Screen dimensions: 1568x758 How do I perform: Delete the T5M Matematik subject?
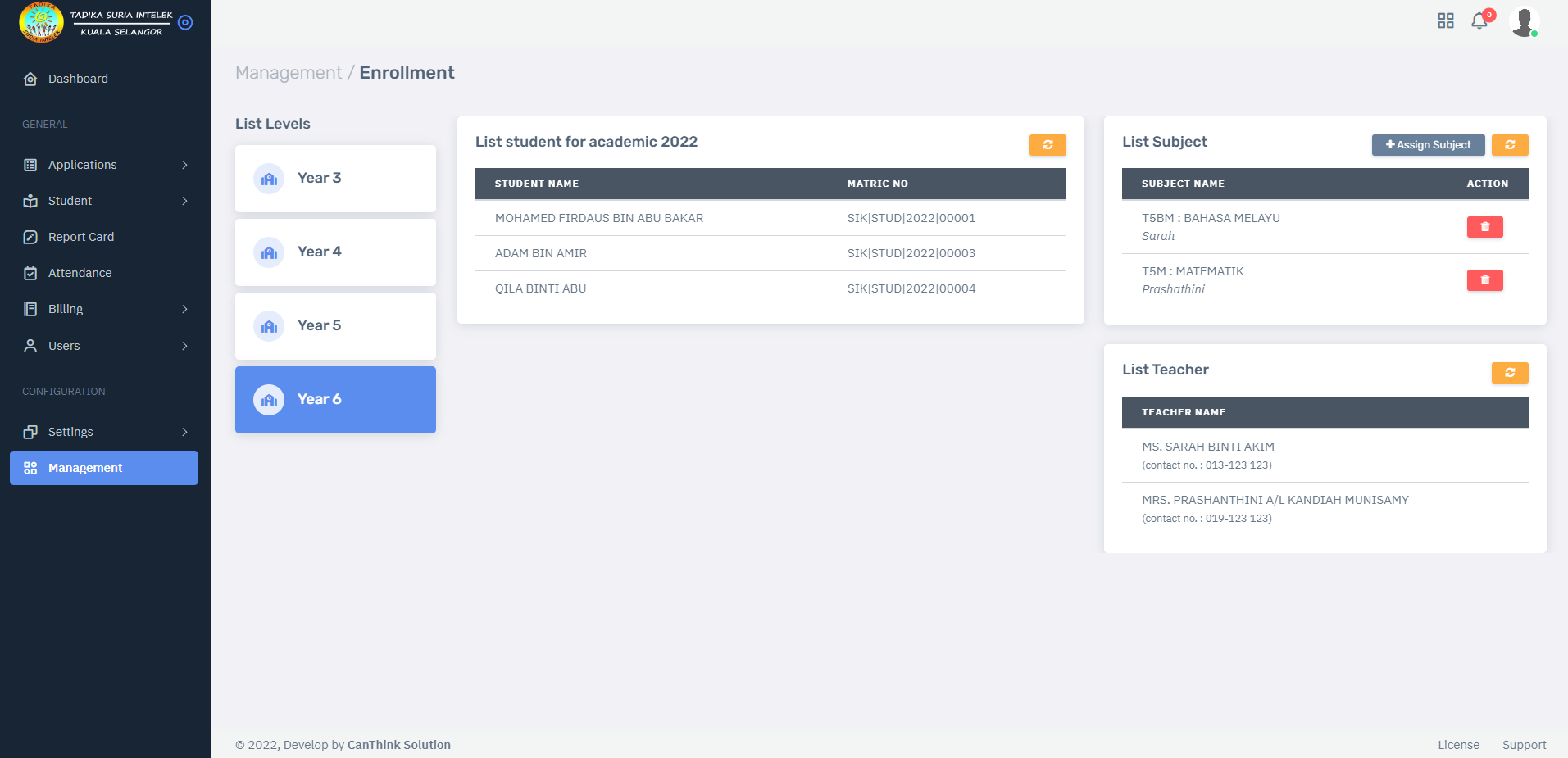(1484, 280)
